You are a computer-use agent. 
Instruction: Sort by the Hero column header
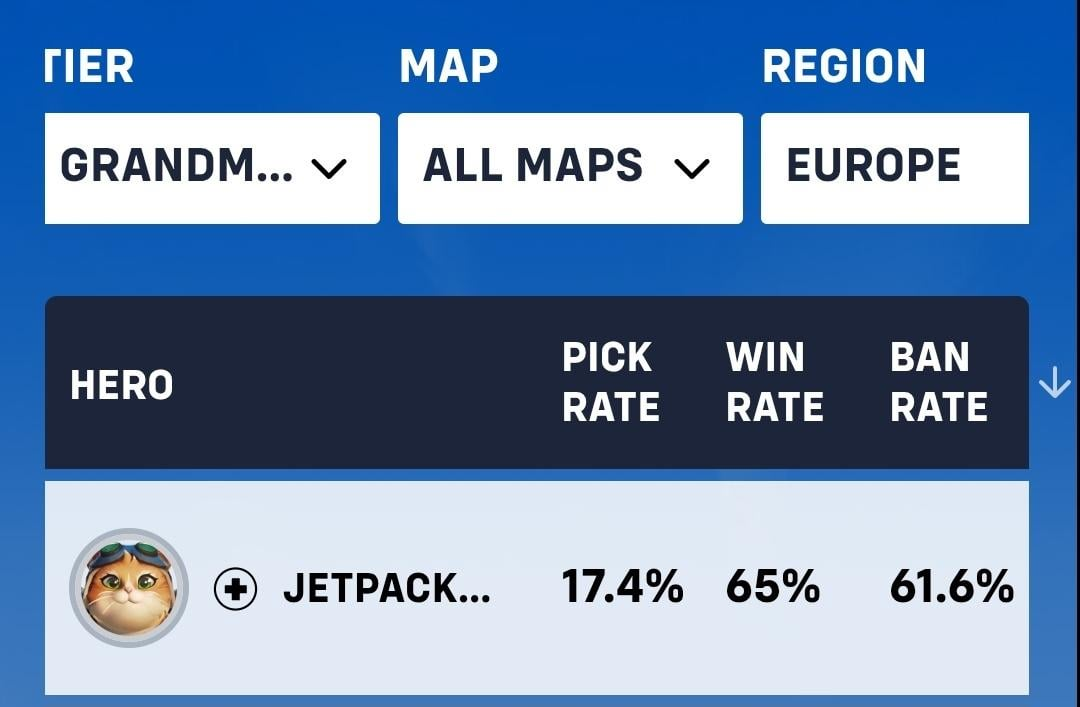click(122, 385)
